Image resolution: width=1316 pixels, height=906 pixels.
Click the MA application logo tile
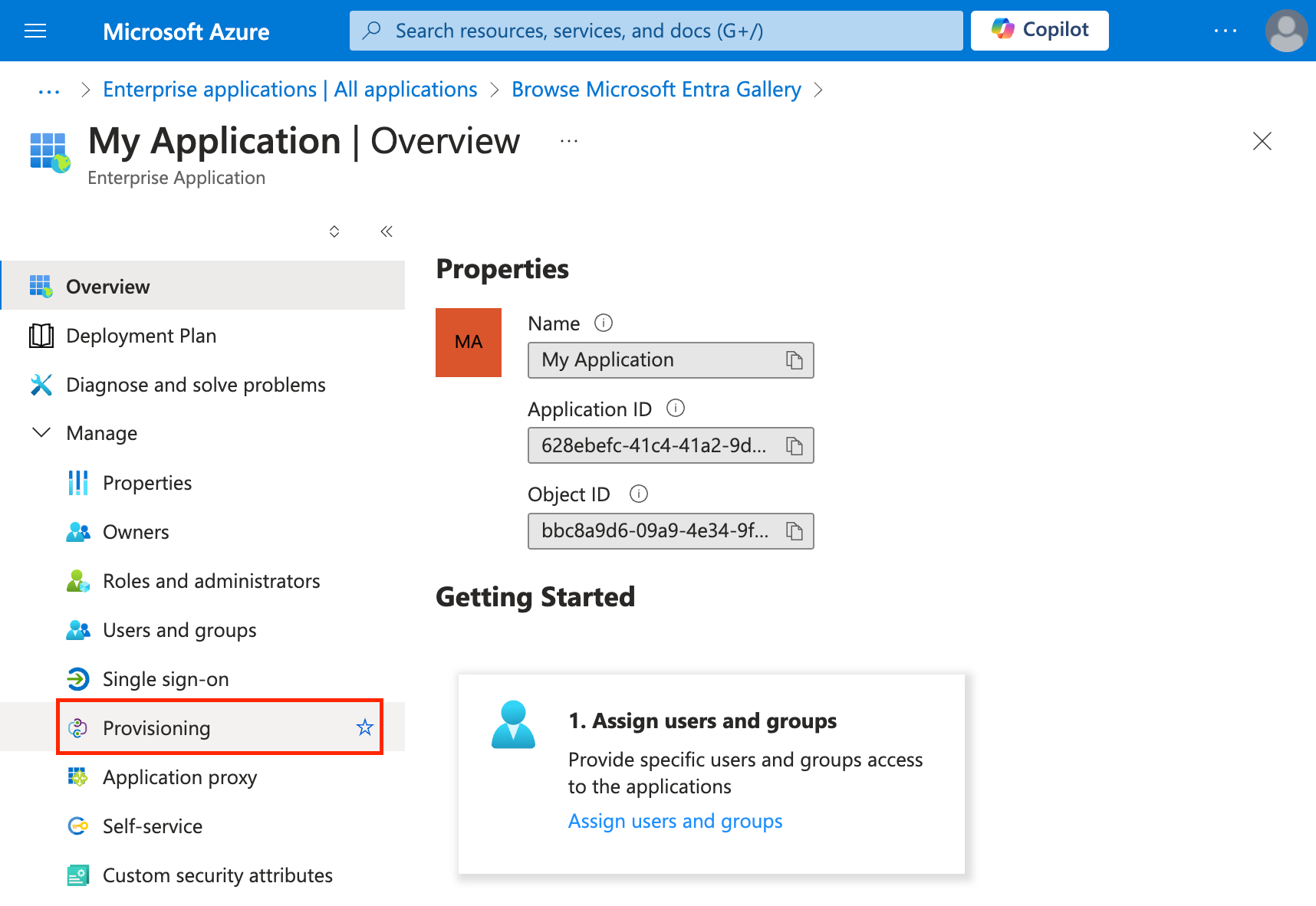click(469, 343)
